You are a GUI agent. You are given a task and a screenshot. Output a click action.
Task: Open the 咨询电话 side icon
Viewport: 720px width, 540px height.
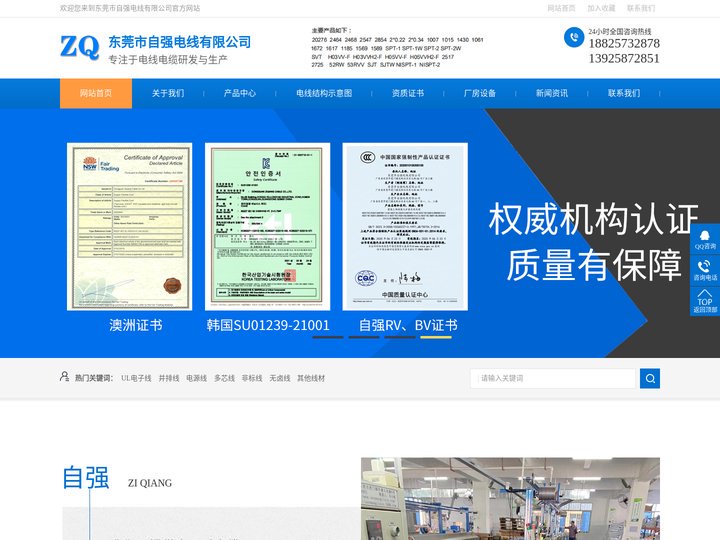coord(705,270)
